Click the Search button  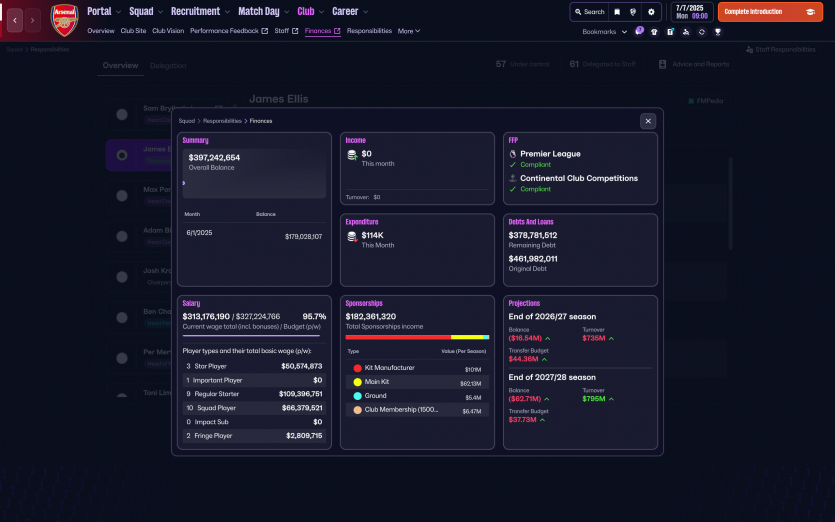coord(588,12)
